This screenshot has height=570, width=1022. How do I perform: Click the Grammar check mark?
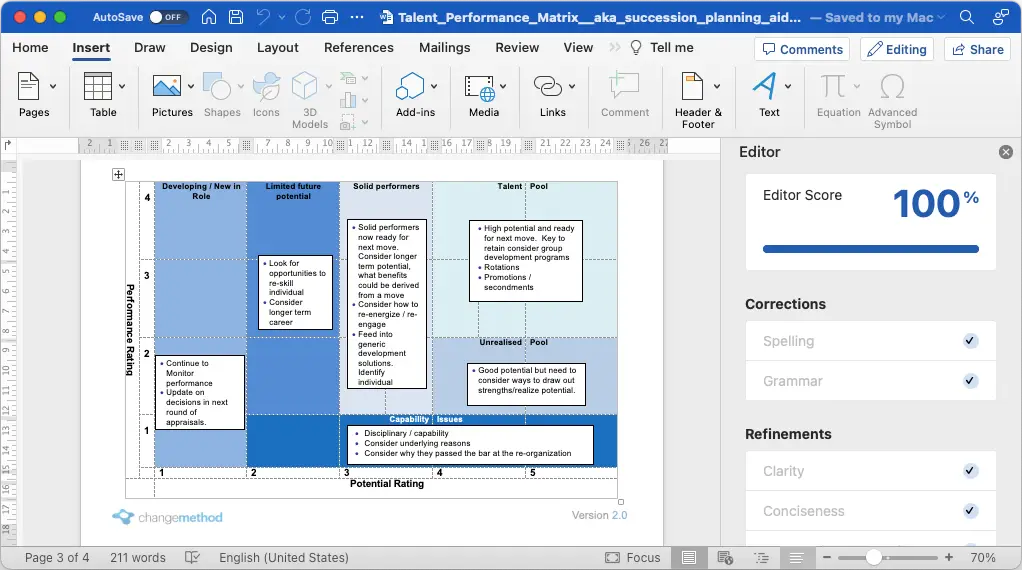click(x=970, y=381)
